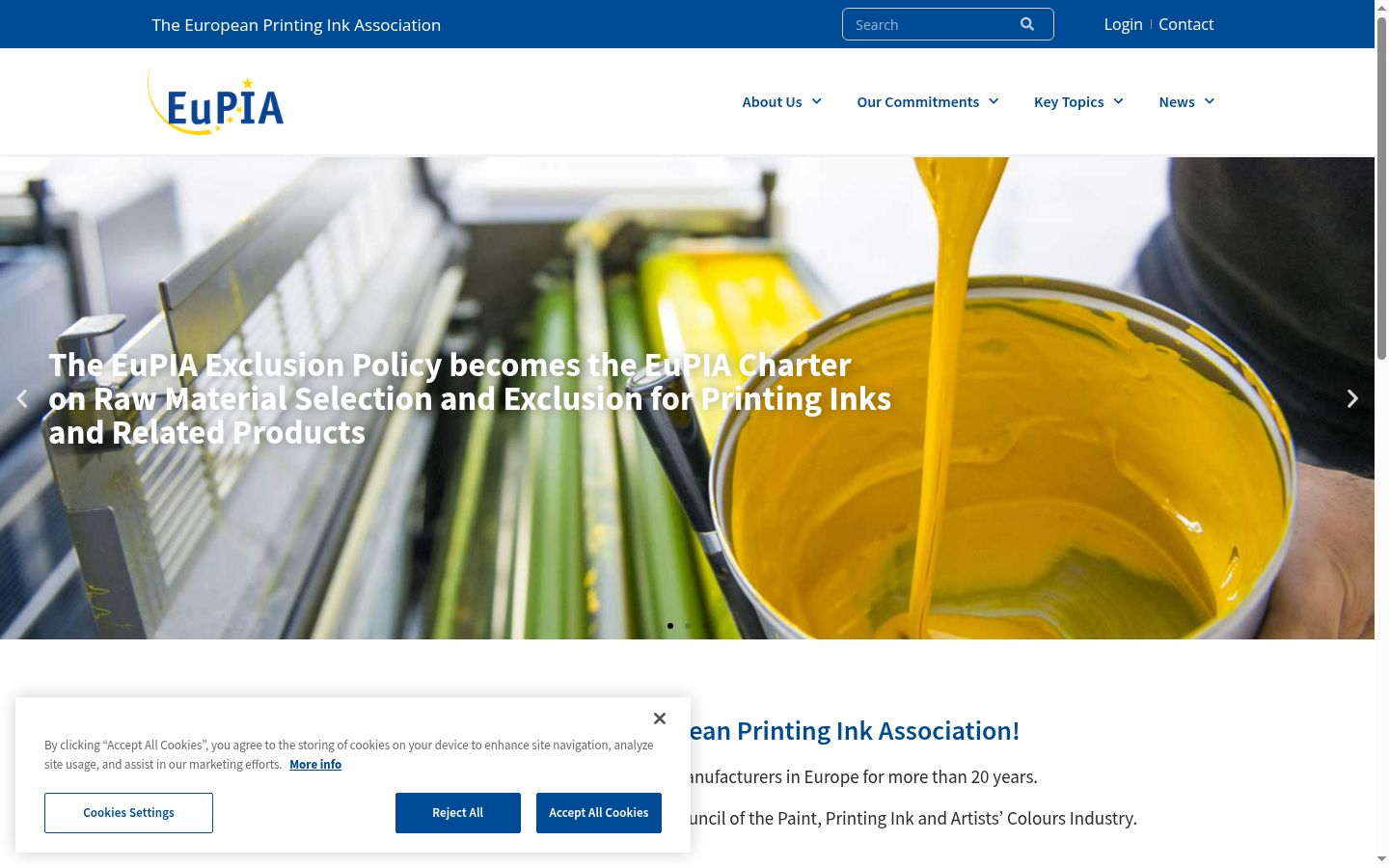
Task: Click the More info cookie link
Action: [x=315, y=764]
